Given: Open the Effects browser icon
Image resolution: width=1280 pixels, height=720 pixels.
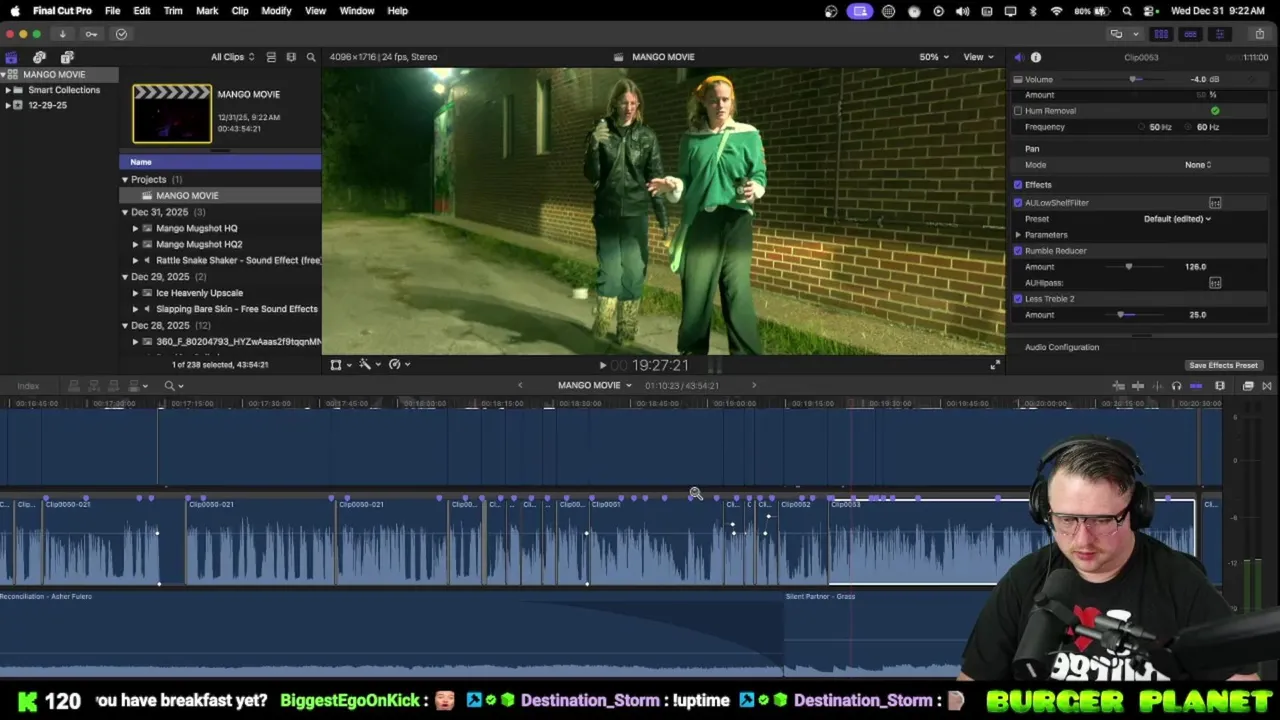Looking at the screenshot, I should [1248, 386].
